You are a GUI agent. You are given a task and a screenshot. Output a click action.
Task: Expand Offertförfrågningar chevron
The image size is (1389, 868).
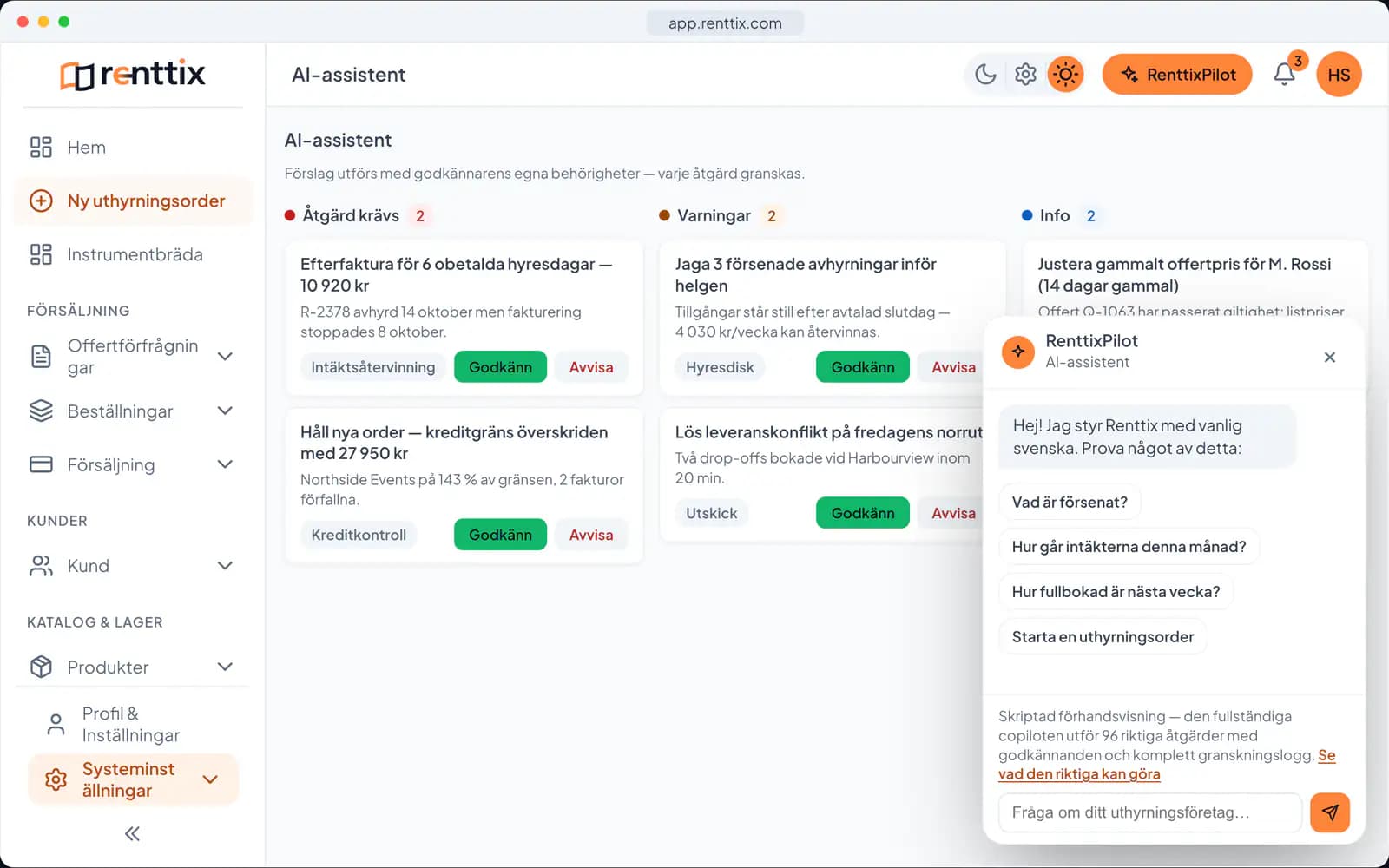[x=225, y=356]
